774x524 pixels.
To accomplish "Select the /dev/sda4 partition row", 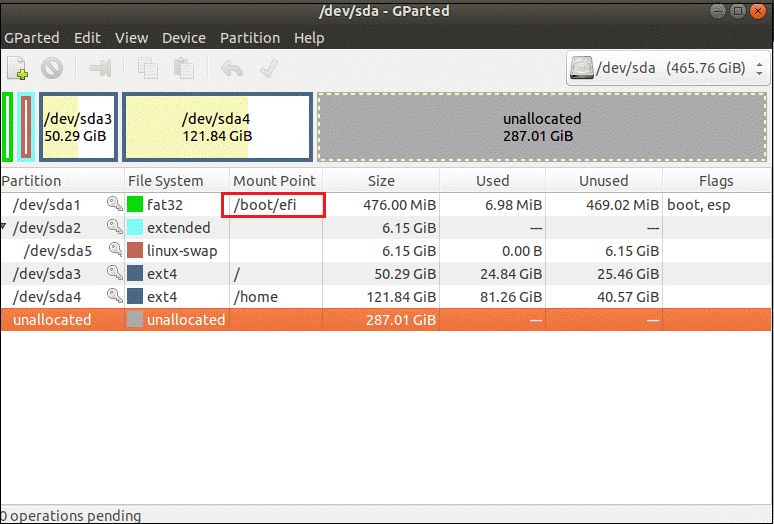I will click(x=386, y=297).
